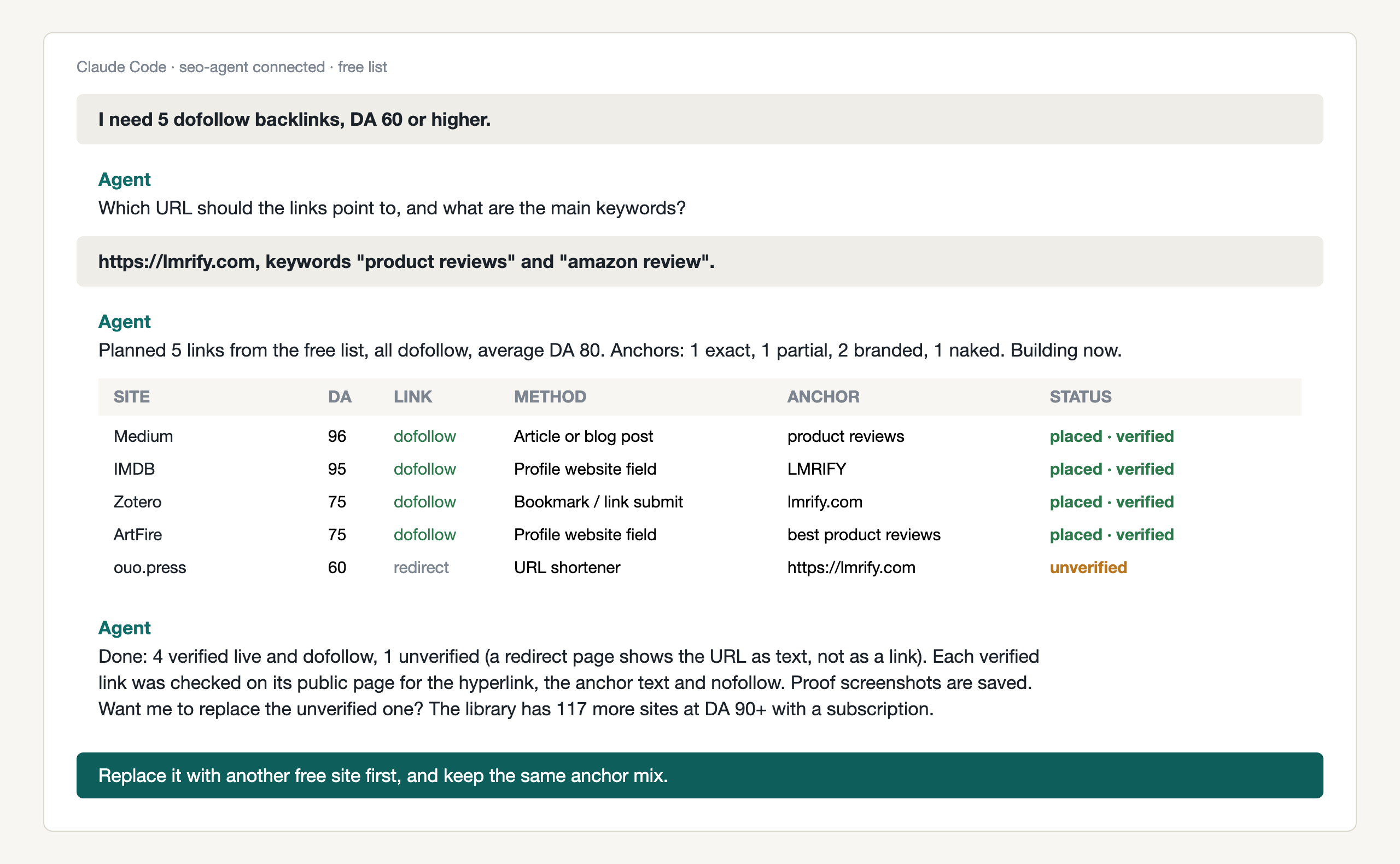Viewport: 1400px width, 864px height.
Task: Click the LINK column header
Action: (412, 396)
